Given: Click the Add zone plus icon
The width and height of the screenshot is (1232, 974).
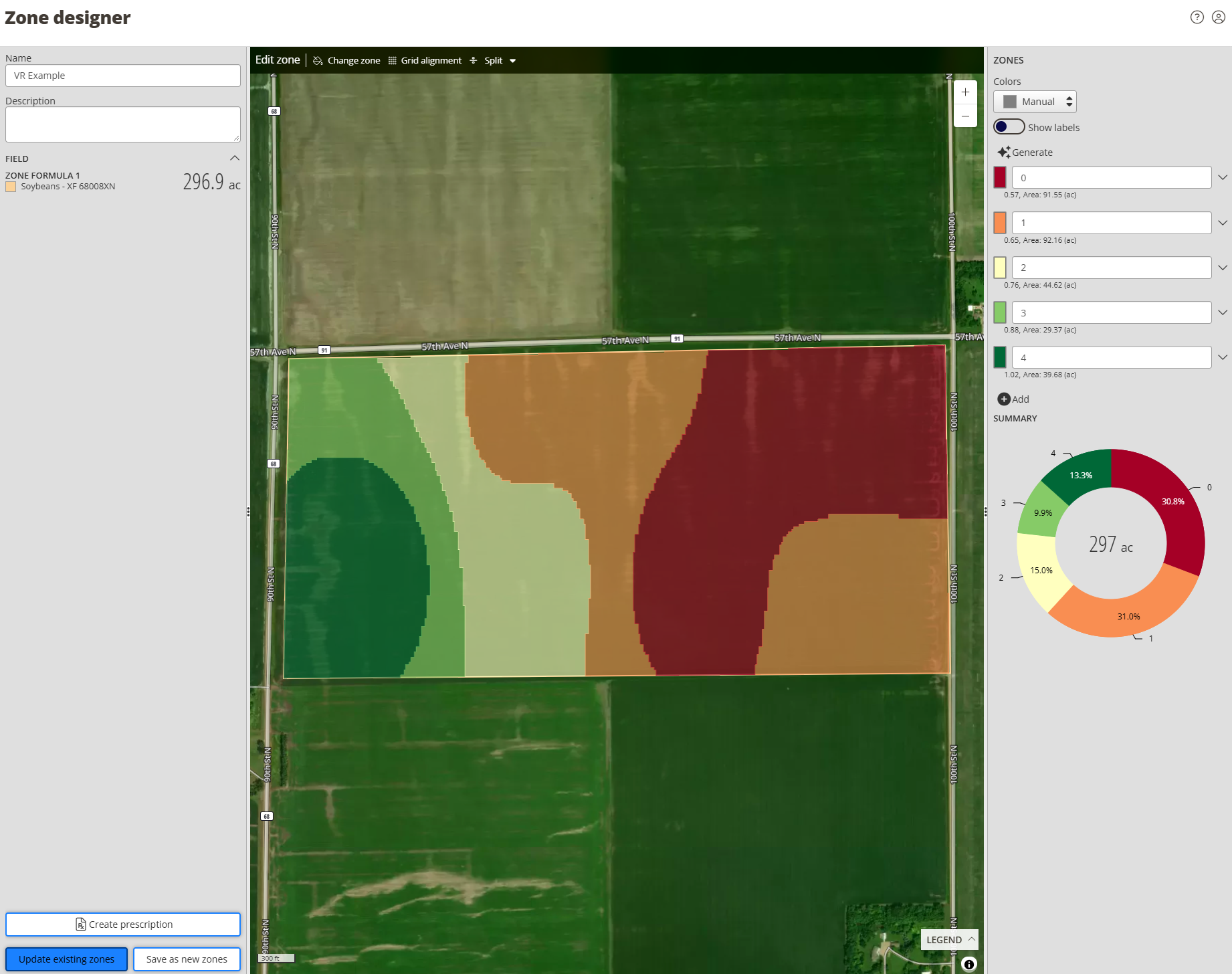Looking at the screenshot, I should point(1004,399).
